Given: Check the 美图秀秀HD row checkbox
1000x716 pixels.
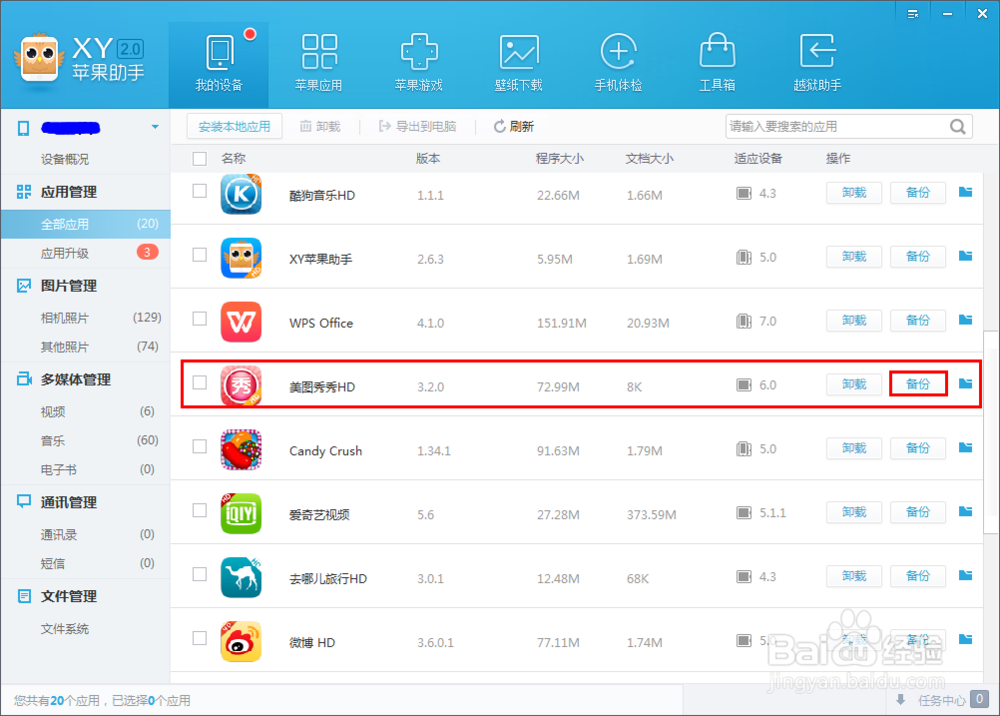Looking at the screenshot, I should click(200, 383).
